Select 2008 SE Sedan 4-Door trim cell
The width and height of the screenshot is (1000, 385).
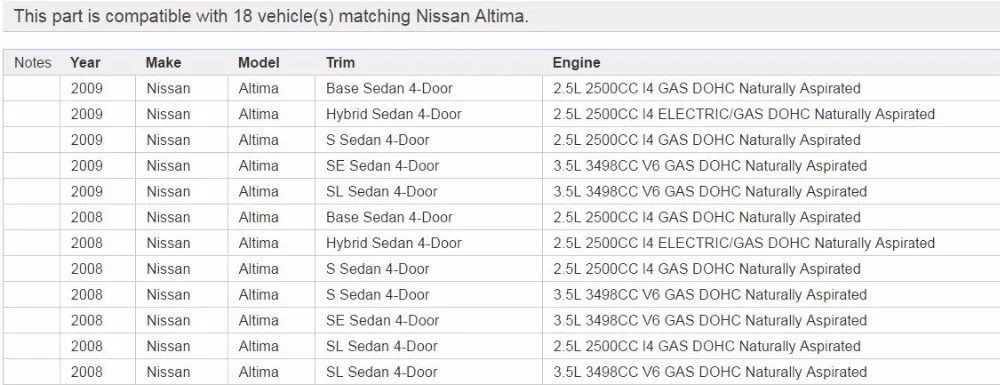[429, 320]
